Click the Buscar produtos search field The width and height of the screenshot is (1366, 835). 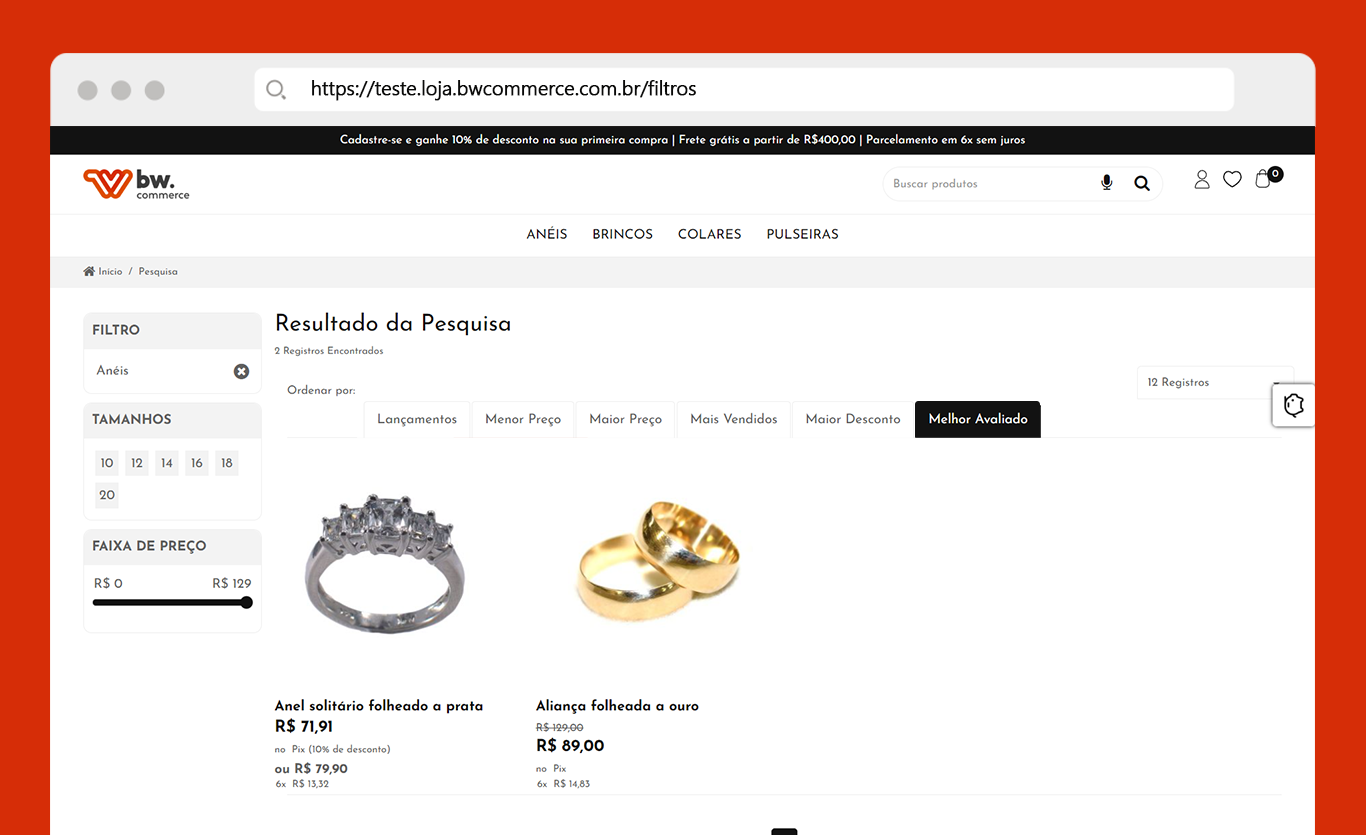(x=990, y=184)
